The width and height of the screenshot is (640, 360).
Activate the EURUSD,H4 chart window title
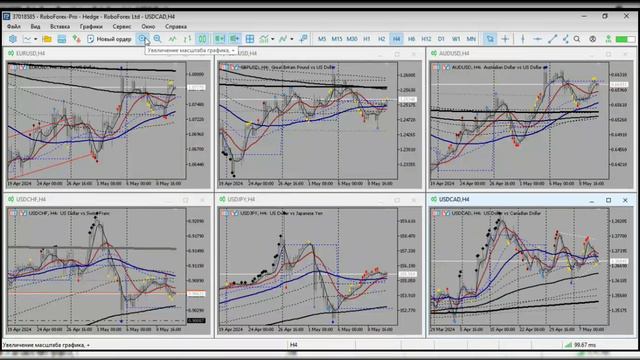[31, 53]
